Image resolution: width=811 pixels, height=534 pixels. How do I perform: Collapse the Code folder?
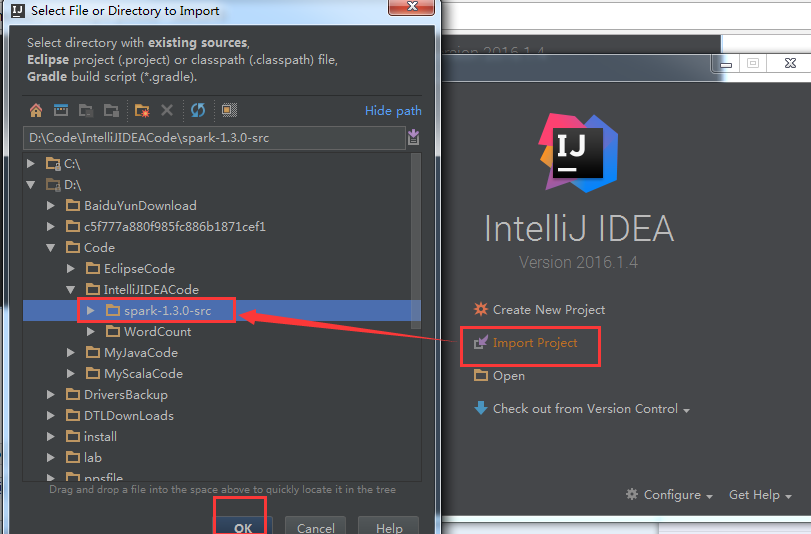pyautogui.click(x=51, y=248)
